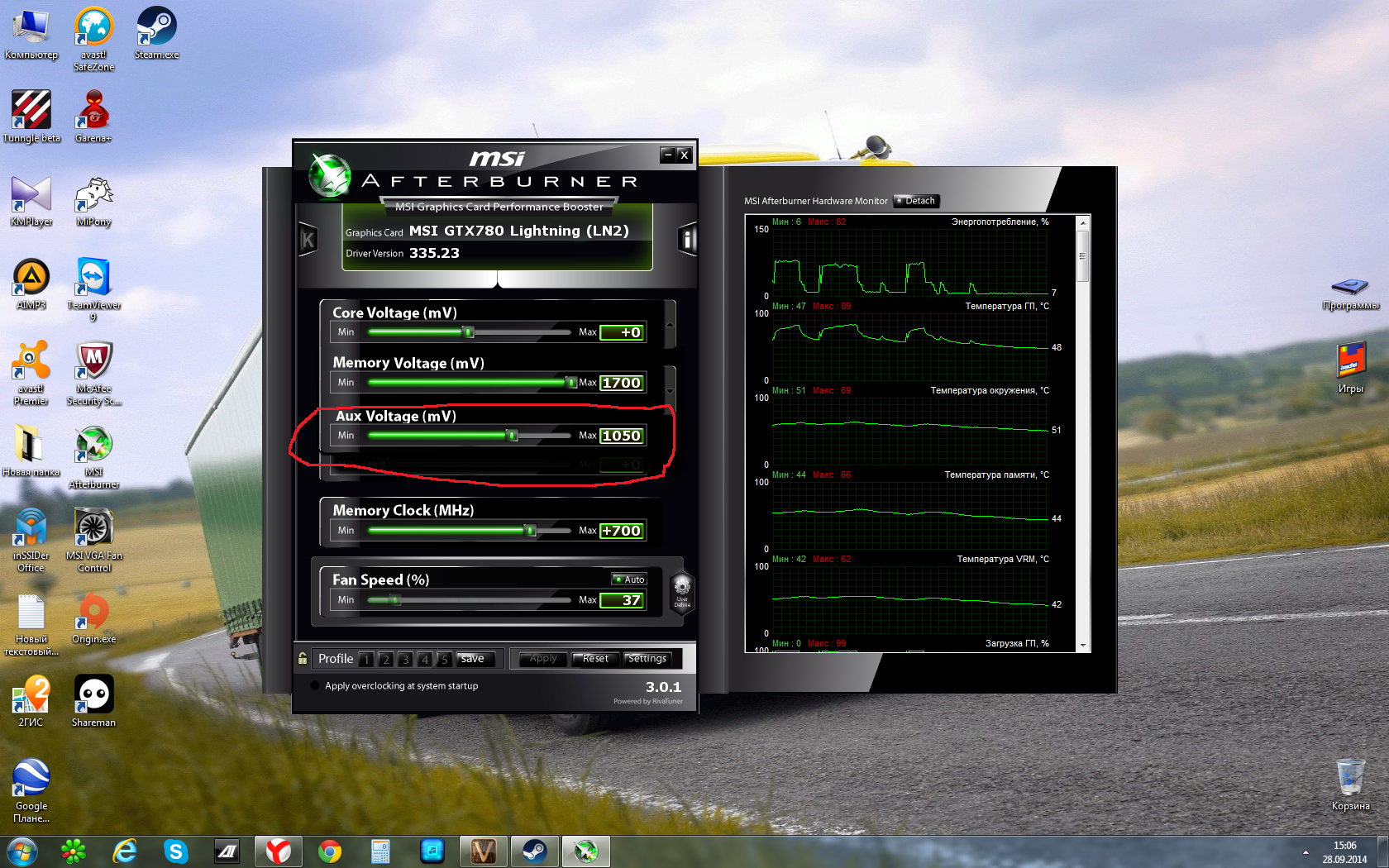Viewport: 1389px width, 868px height.
Task: Minimize the MSI Afterburner window
Action: pos(668,155)
